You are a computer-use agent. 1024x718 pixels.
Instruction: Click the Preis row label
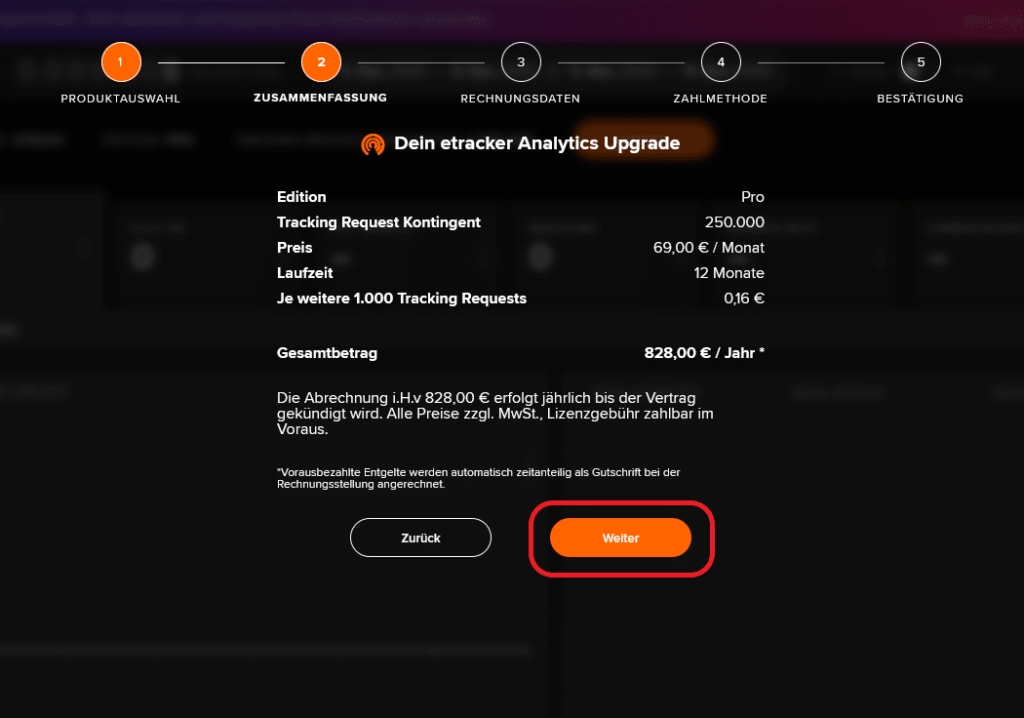[295, 248]
